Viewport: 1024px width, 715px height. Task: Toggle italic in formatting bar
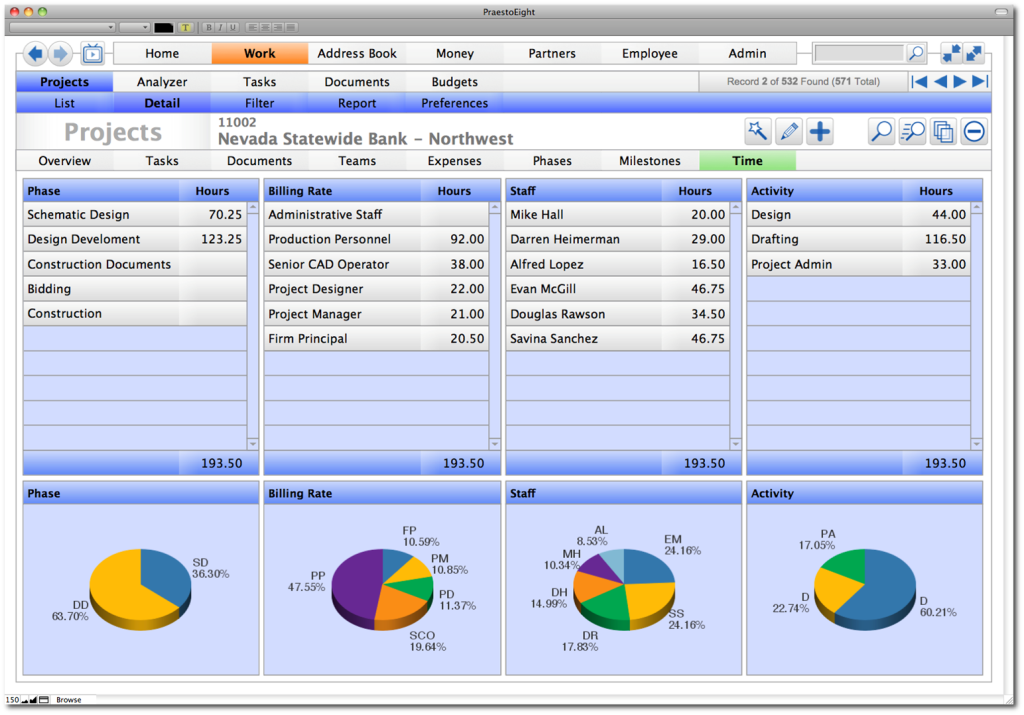[221, 27]
